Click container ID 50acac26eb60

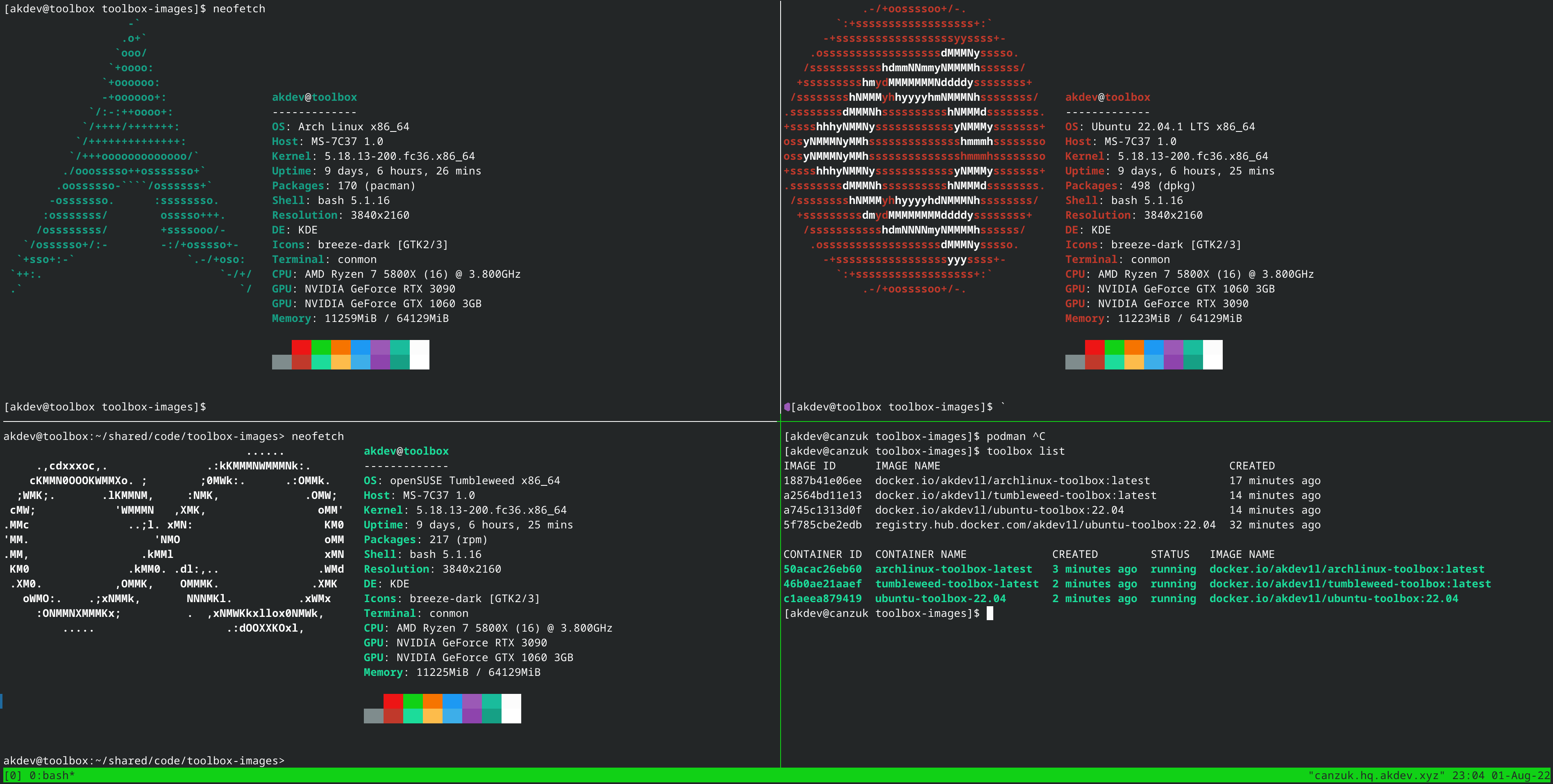(822, 569)
